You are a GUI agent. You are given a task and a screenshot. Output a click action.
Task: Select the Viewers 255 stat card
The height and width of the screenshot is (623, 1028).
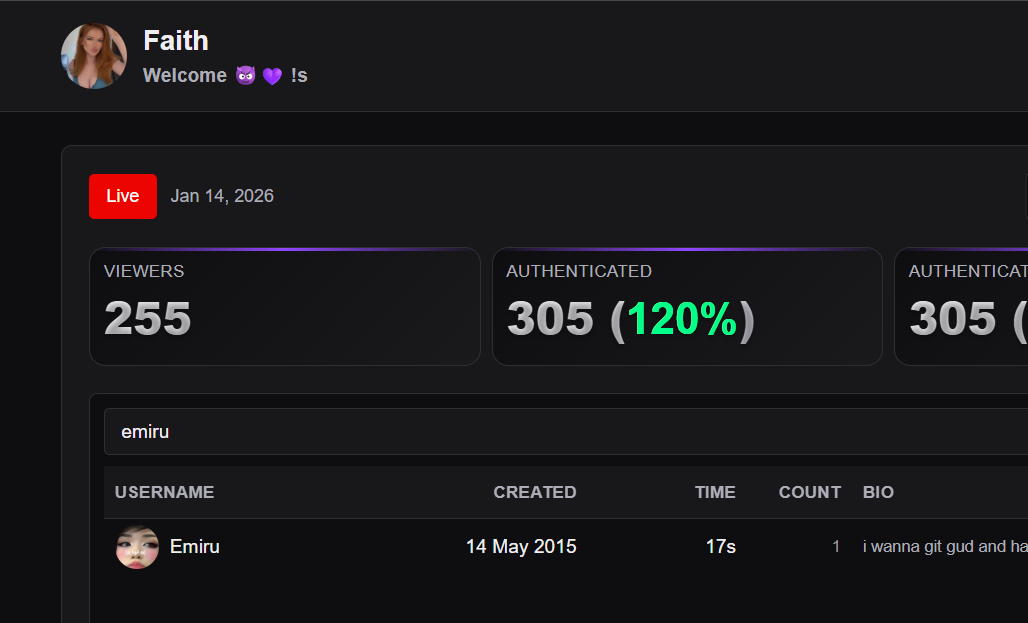(x=285, y=306)
